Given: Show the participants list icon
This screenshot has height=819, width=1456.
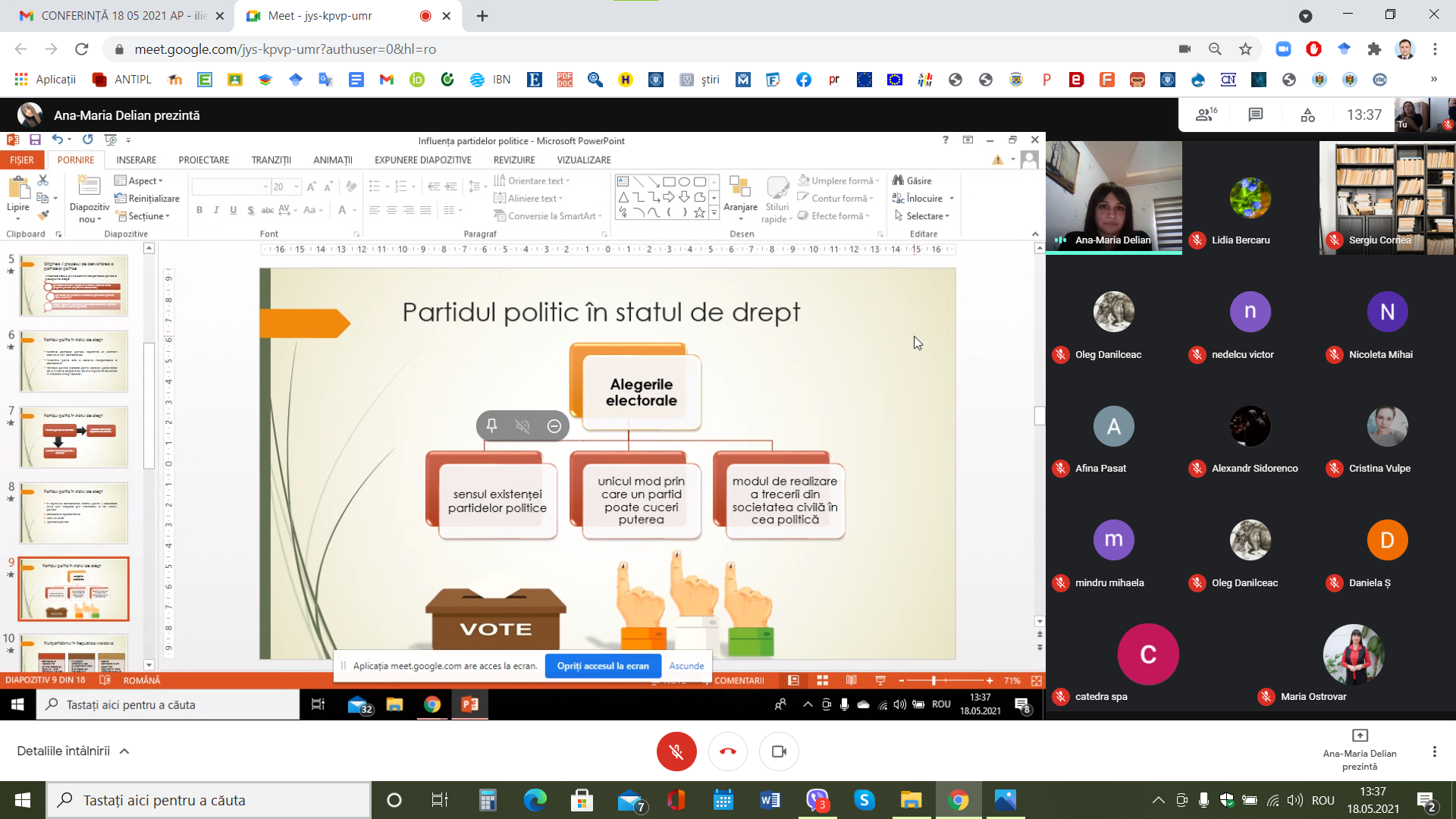Looking at the screenshot, I should click(x=1205, y=115).
